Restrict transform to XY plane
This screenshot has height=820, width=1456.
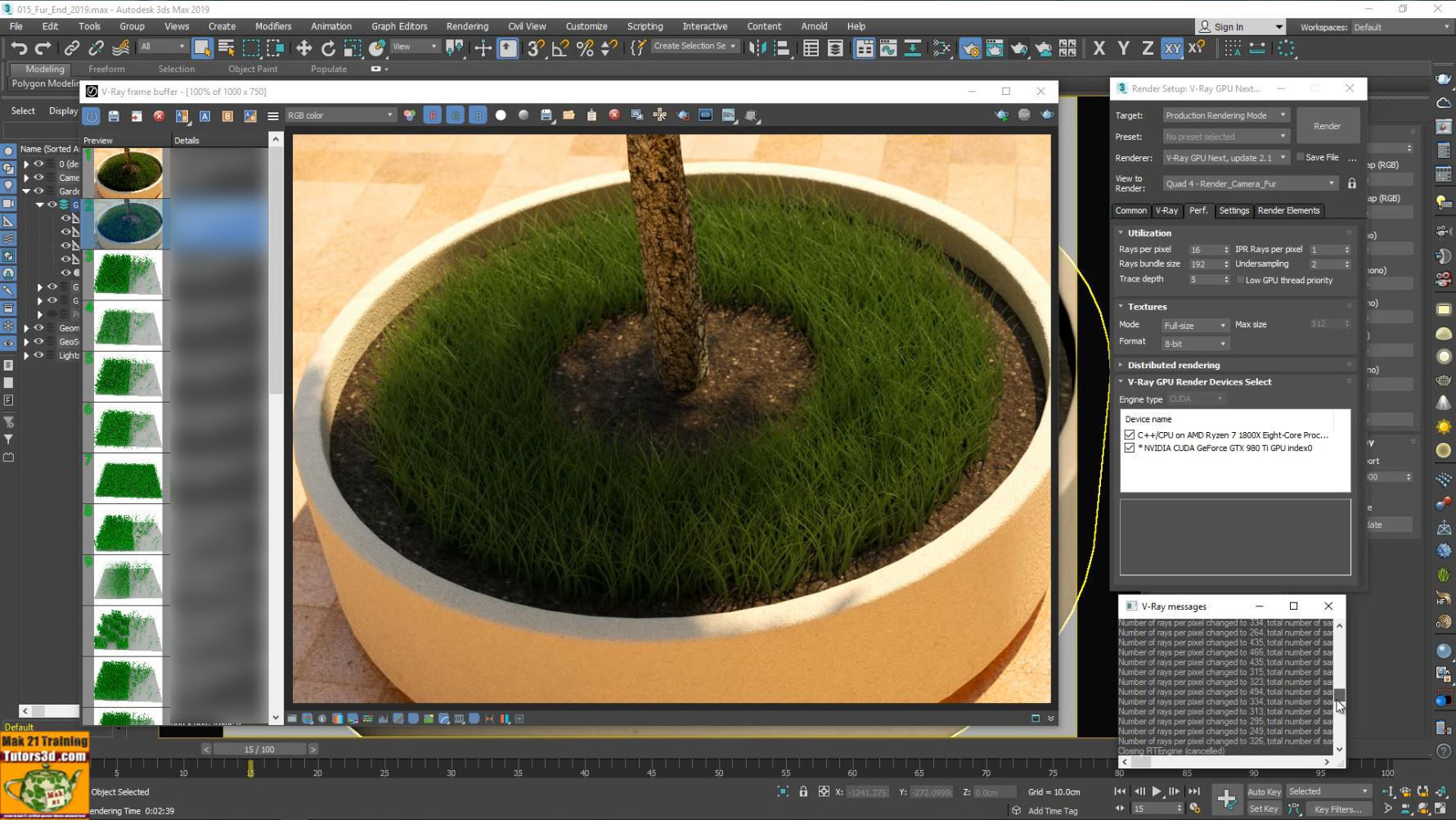click(1172, 48)
